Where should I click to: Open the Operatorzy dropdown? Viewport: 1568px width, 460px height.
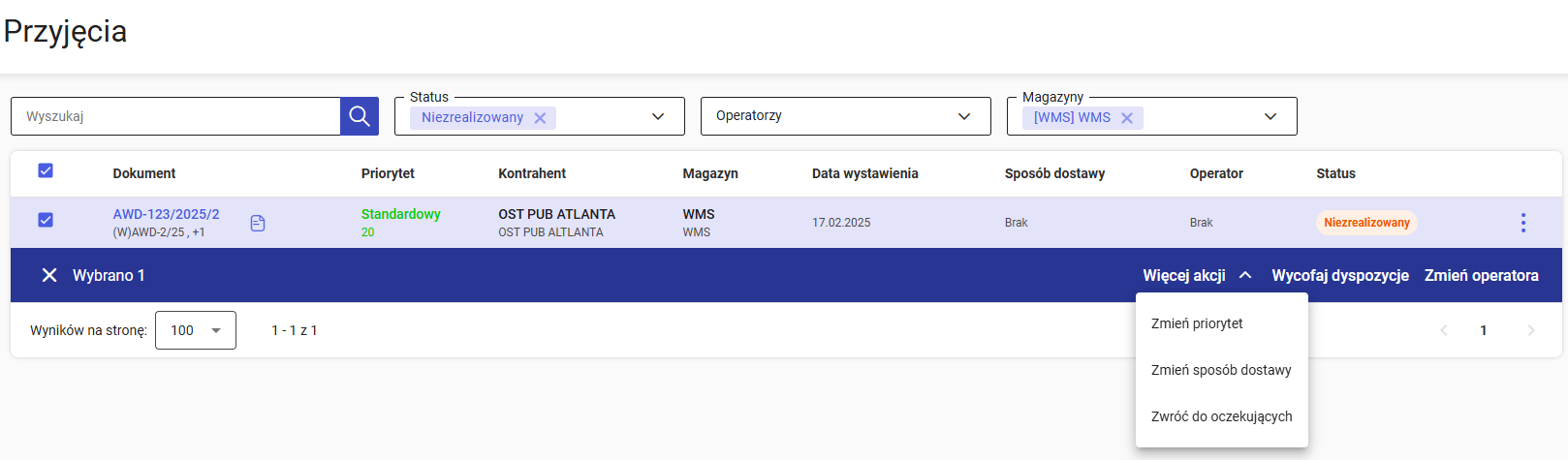coord(963,116)
